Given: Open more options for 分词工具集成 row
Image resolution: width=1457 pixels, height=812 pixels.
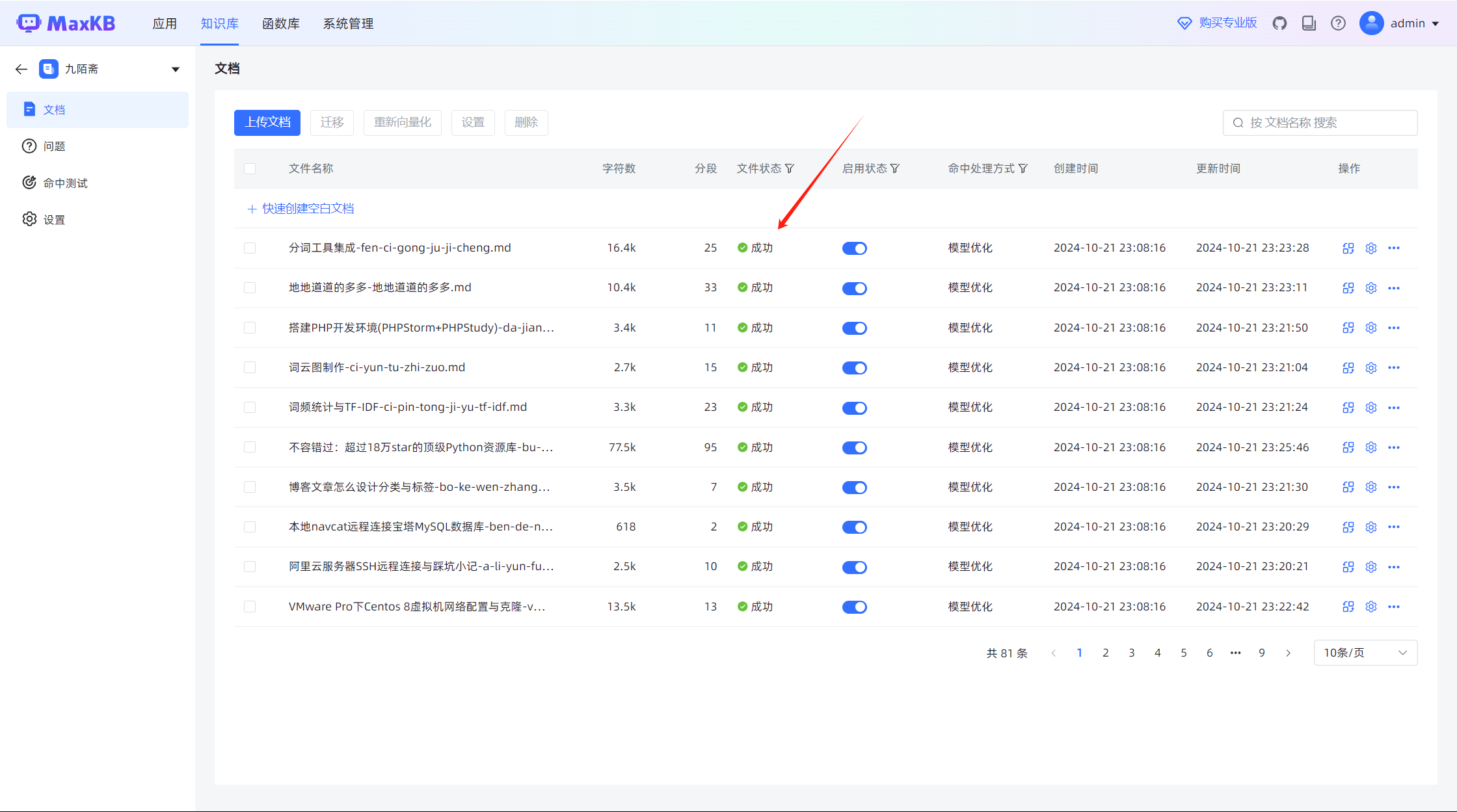Looking at the screenshot, I should (1394, 248).
